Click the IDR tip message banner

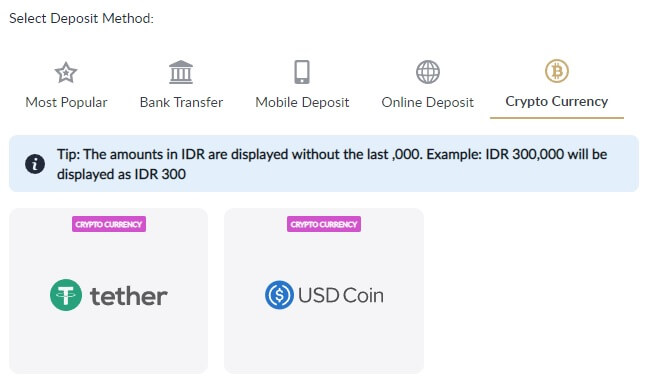point(324,164)
